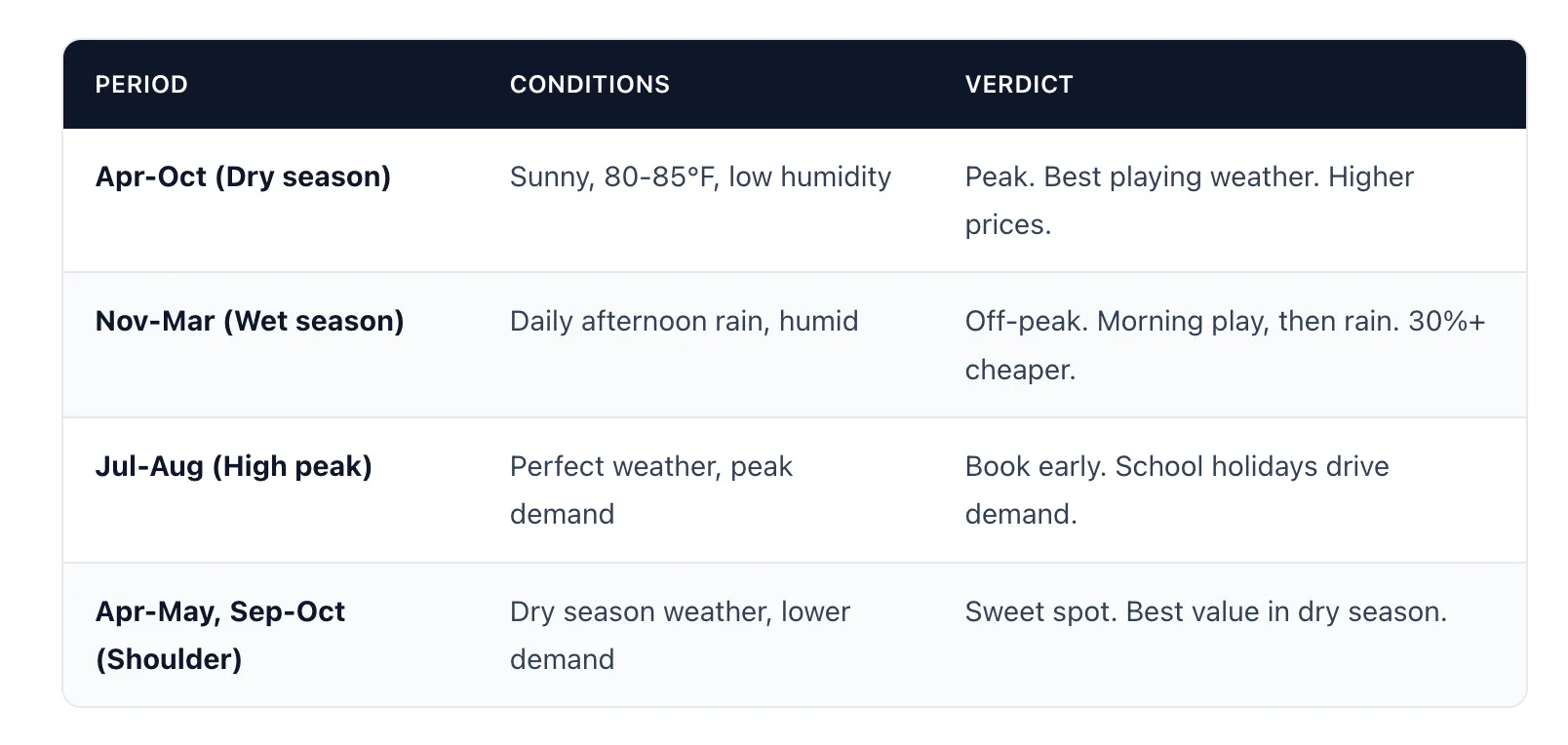Click the dark table header bar

(795, 85)
